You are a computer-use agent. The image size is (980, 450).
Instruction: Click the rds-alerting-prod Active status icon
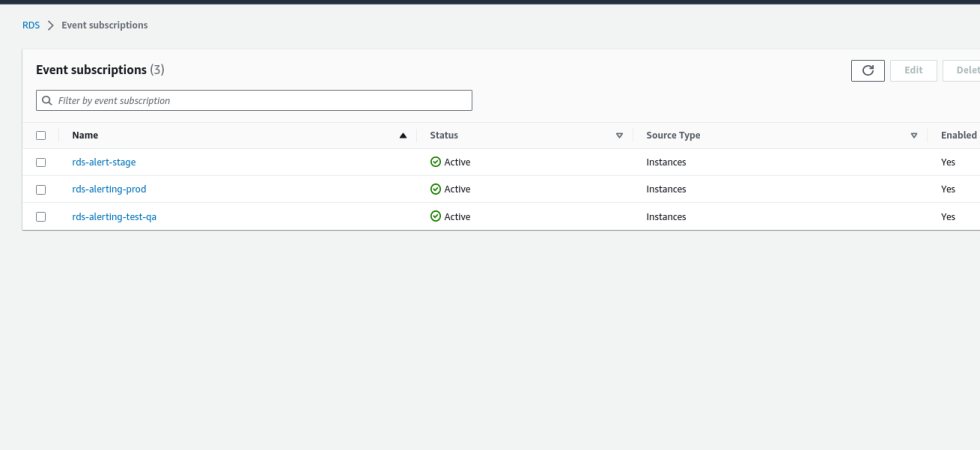pyautogui.click(x=436, y=189)
